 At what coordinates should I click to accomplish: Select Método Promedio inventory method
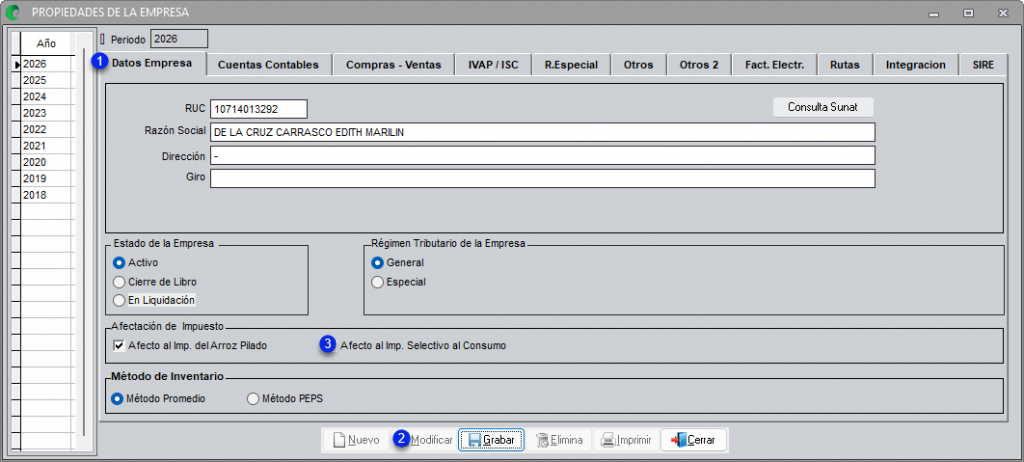pyautogui.click(x=118, y=399)
